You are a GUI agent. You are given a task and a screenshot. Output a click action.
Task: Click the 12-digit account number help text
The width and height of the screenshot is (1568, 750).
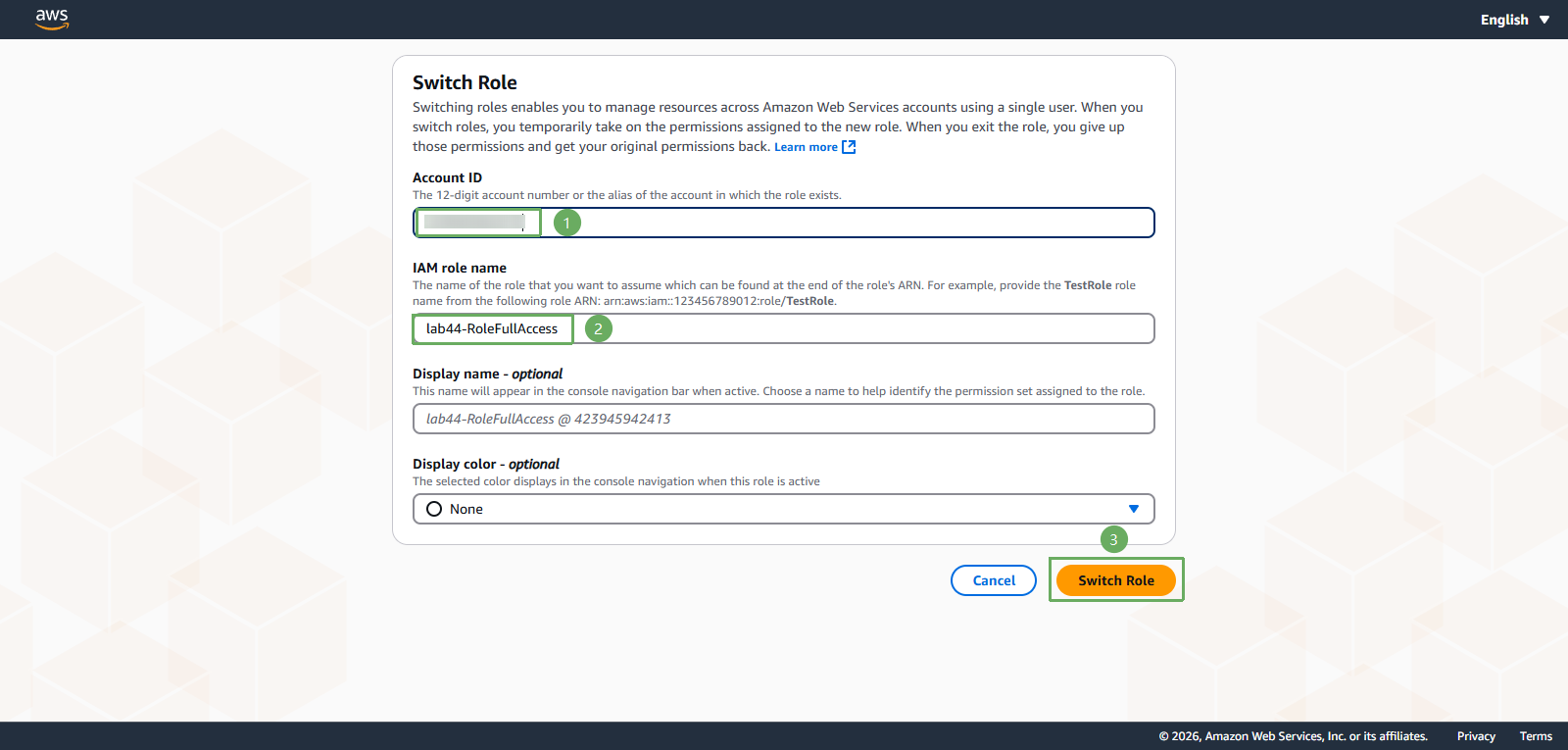point(627,195)
